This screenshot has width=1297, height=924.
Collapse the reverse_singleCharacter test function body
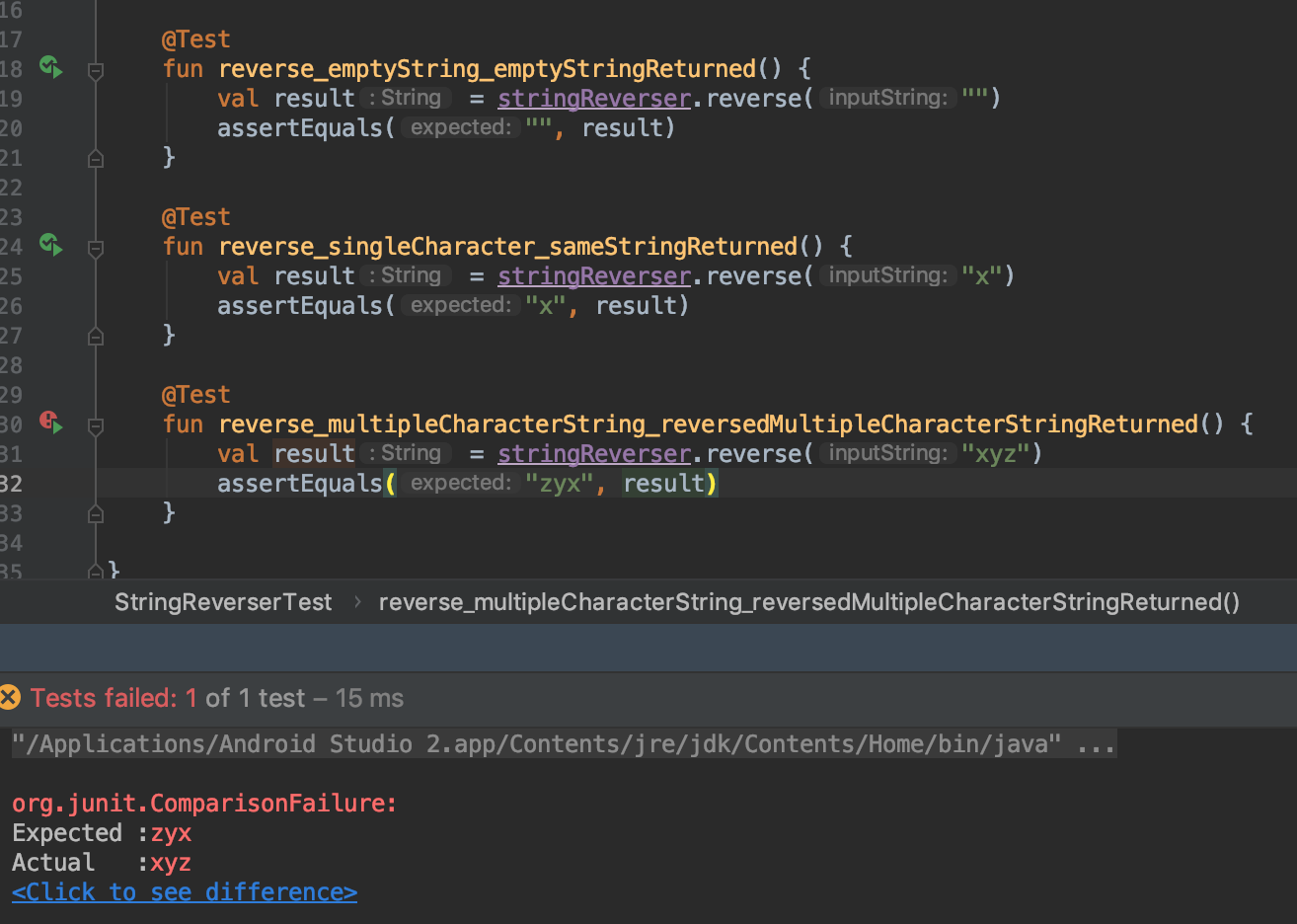(x=95, y=246)
